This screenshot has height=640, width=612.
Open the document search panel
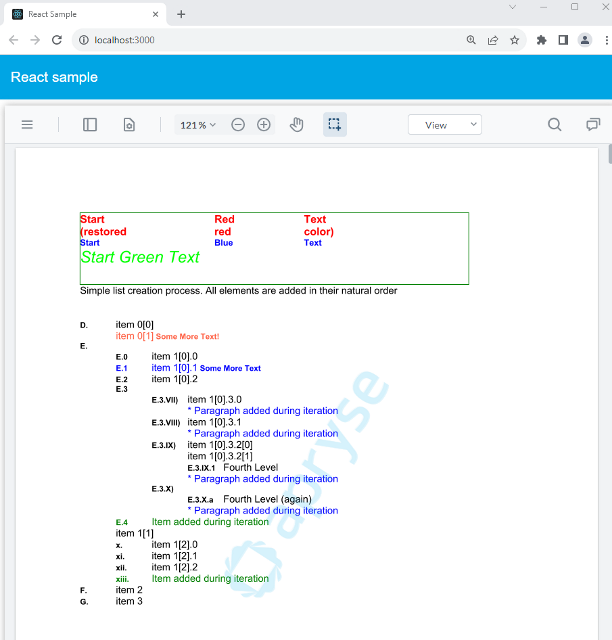[x=554, y=124]
